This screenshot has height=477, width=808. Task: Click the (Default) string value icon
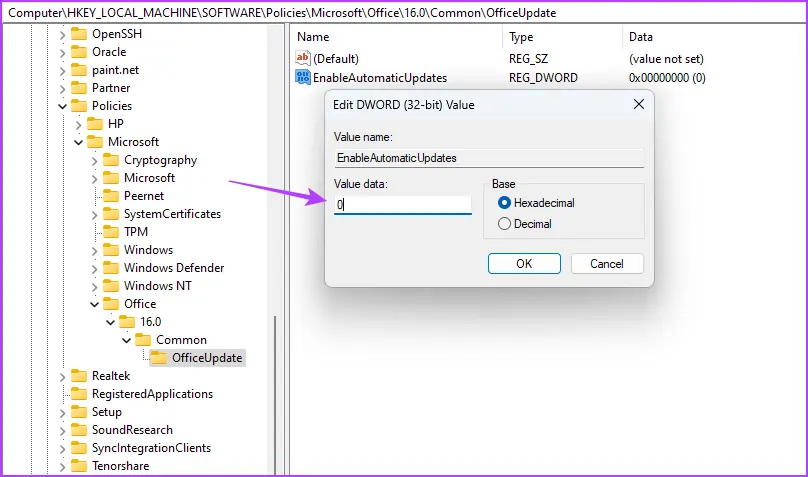coord(303,59)
